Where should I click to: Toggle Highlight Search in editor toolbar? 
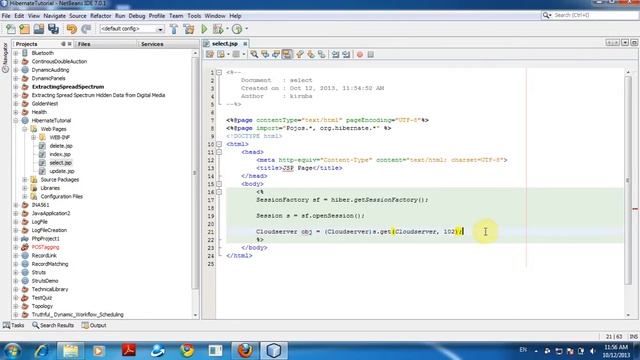pyautogui.click(x=287, y=54)
